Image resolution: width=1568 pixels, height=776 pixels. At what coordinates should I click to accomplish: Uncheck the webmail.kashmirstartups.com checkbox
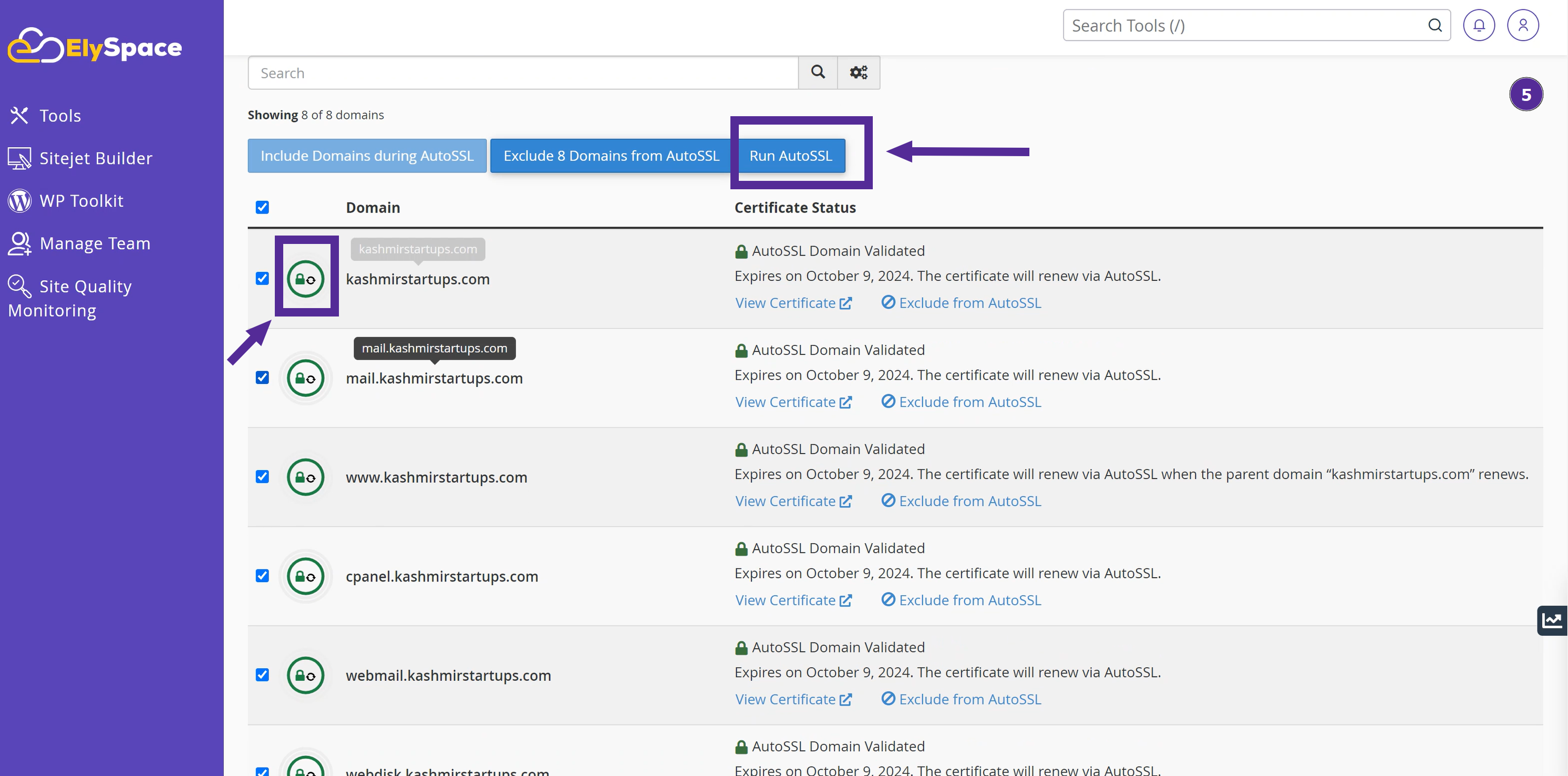[x=262, y=675]
